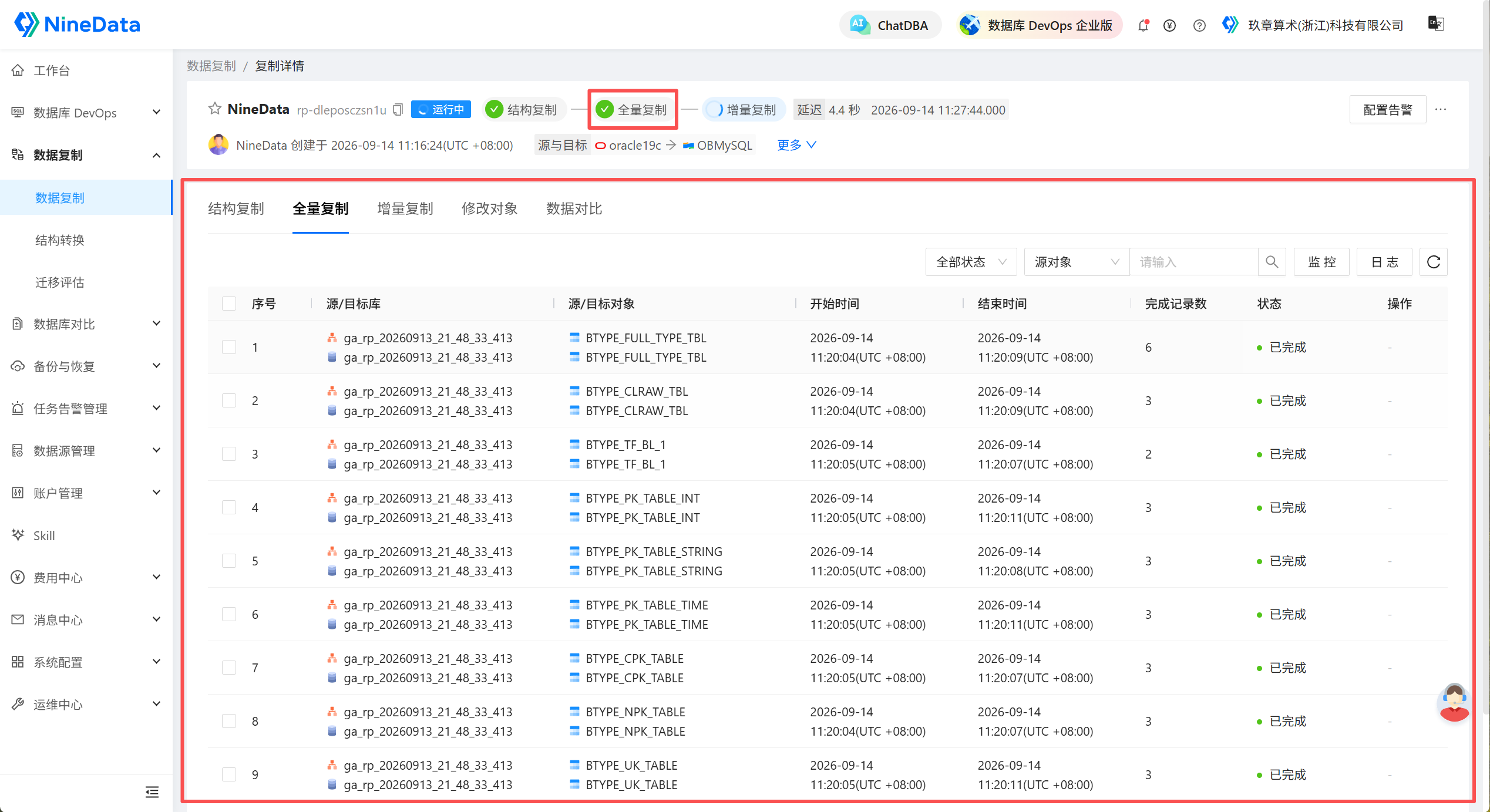Click the 全量复制 step in progress bar

(633, 110)
